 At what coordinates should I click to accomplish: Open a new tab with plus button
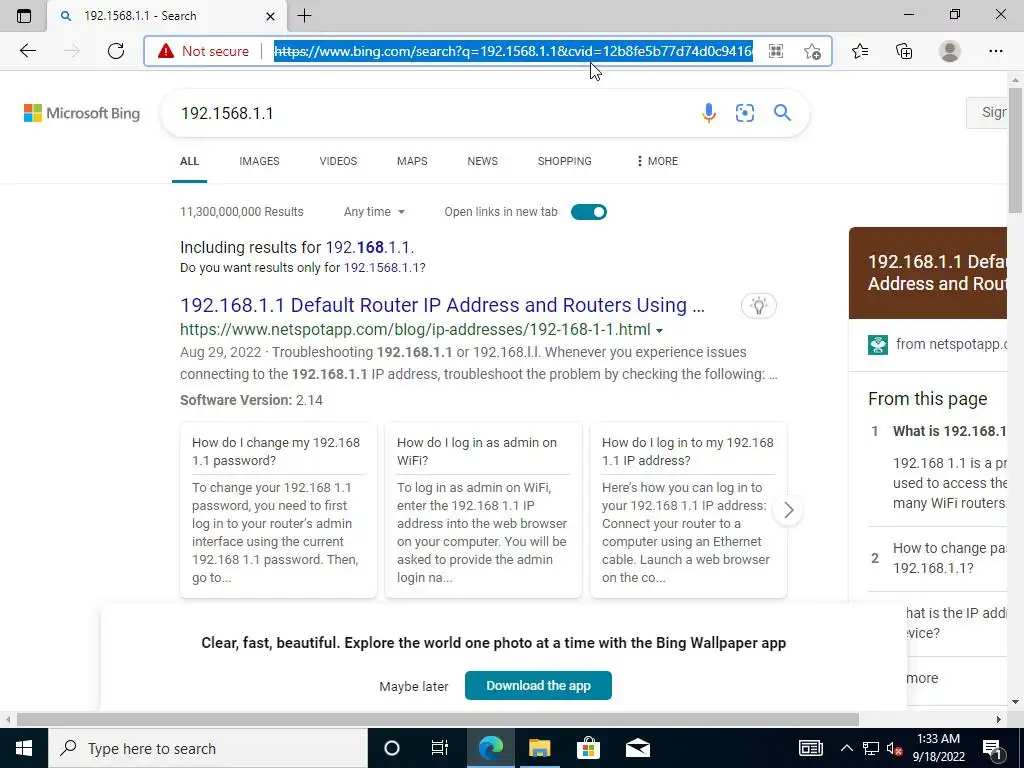pyautogui.click(x=304, y=16)
